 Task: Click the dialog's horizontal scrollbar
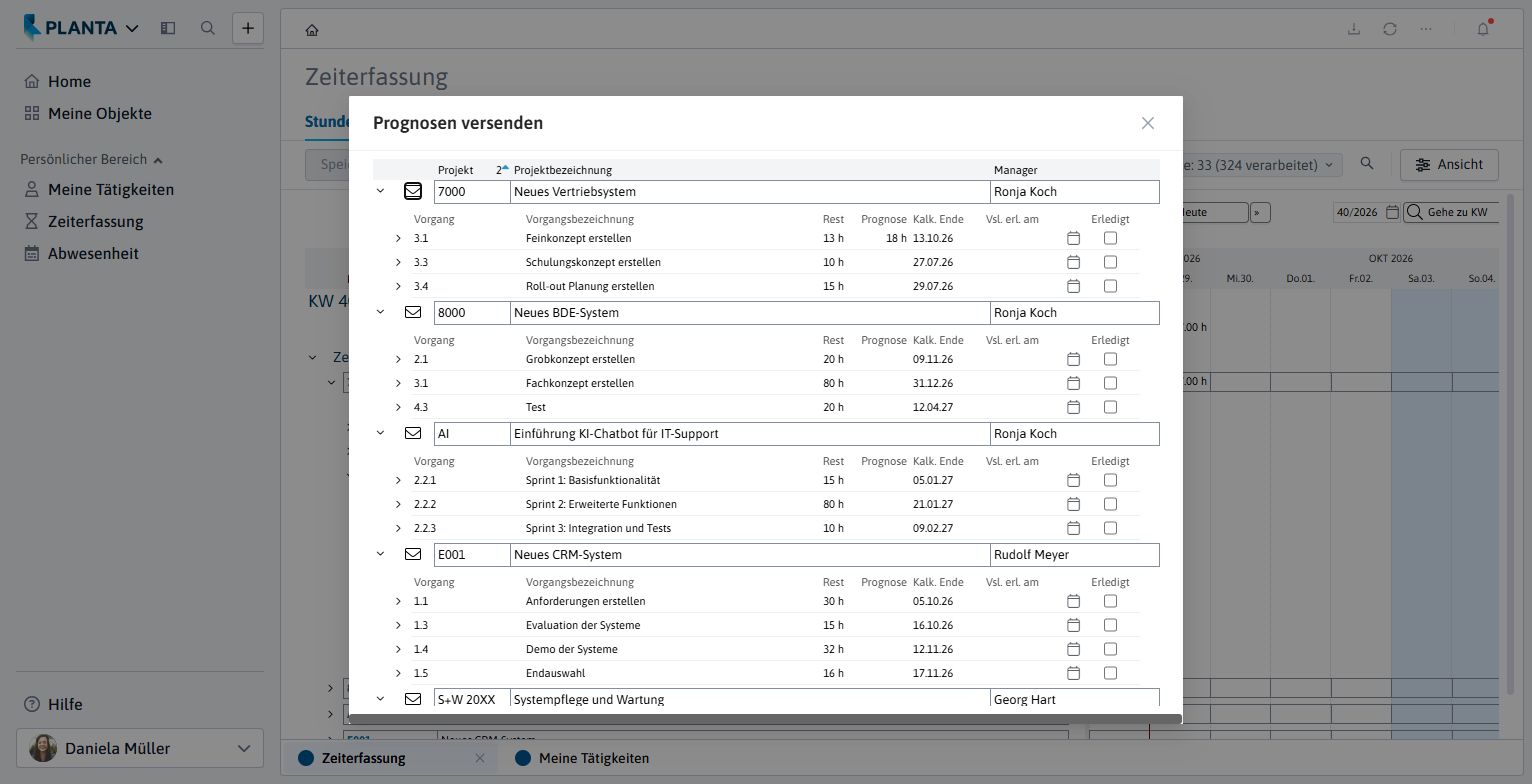tap(765, 718)
